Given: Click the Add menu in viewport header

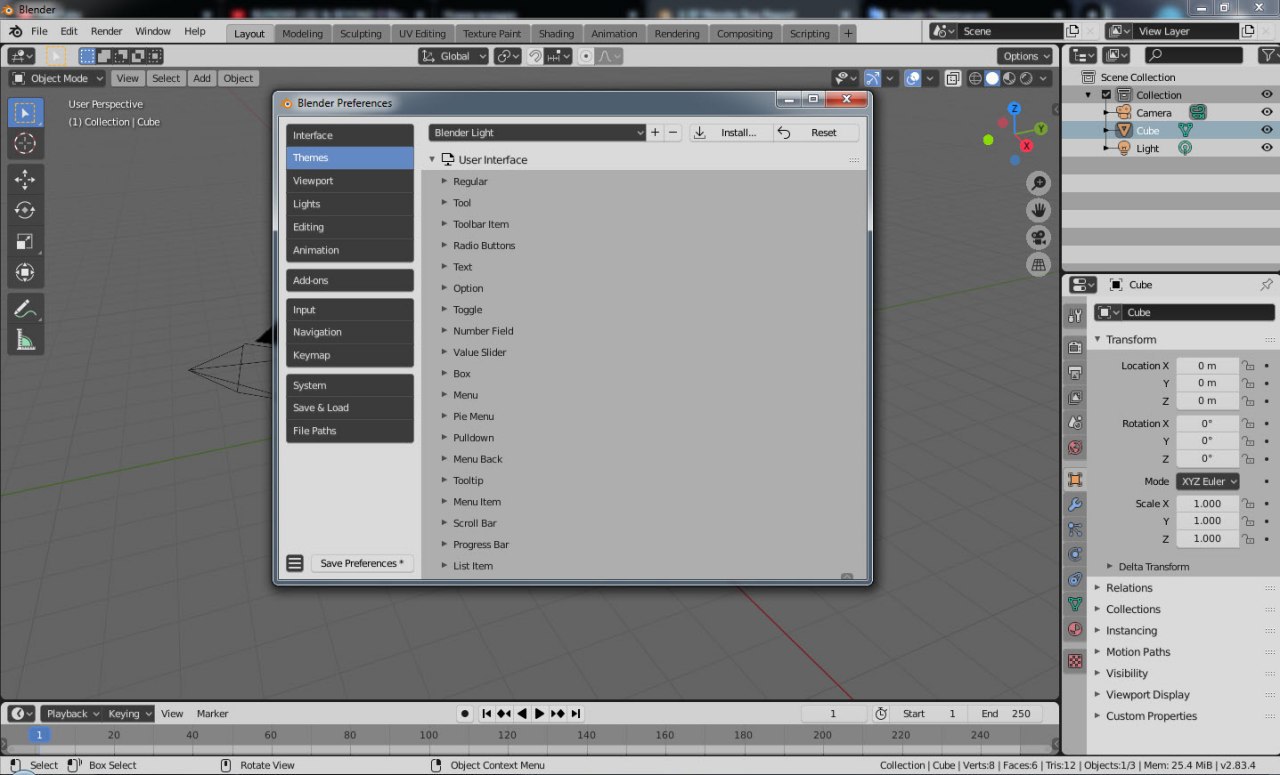Looking at the screenshot, I should (x=202, y=78).
